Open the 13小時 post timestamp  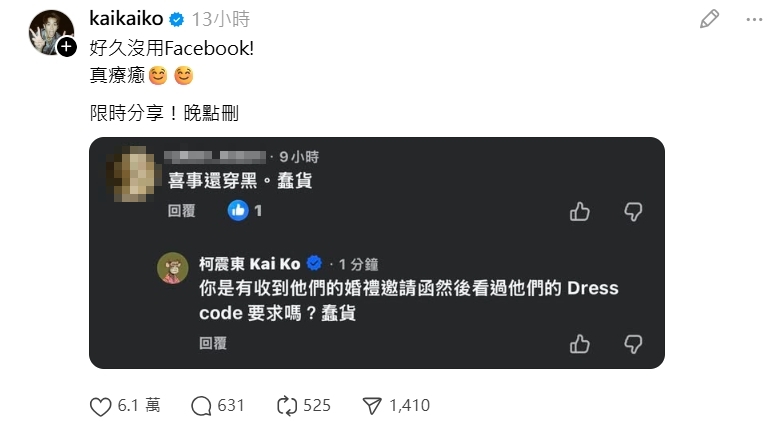(221, 19)
